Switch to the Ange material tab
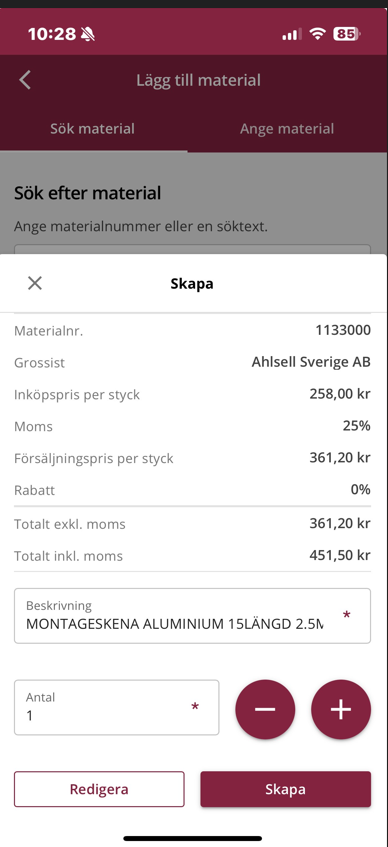 [287, 129]
